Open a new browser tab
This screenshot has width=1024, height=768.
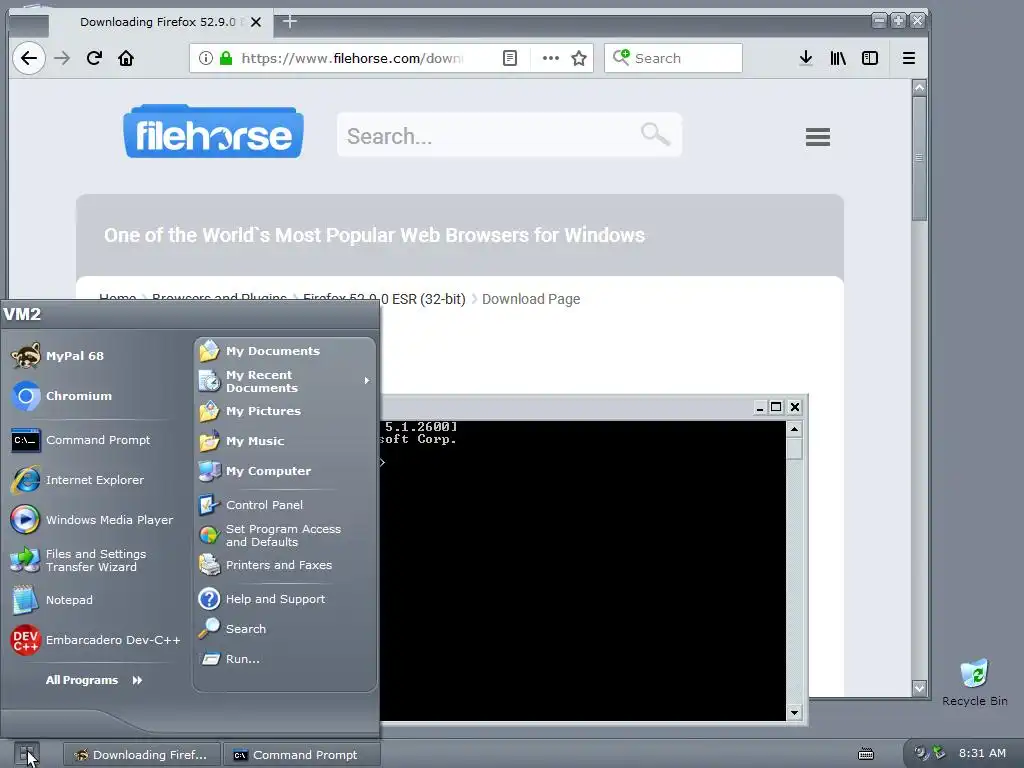click(290, 22)
